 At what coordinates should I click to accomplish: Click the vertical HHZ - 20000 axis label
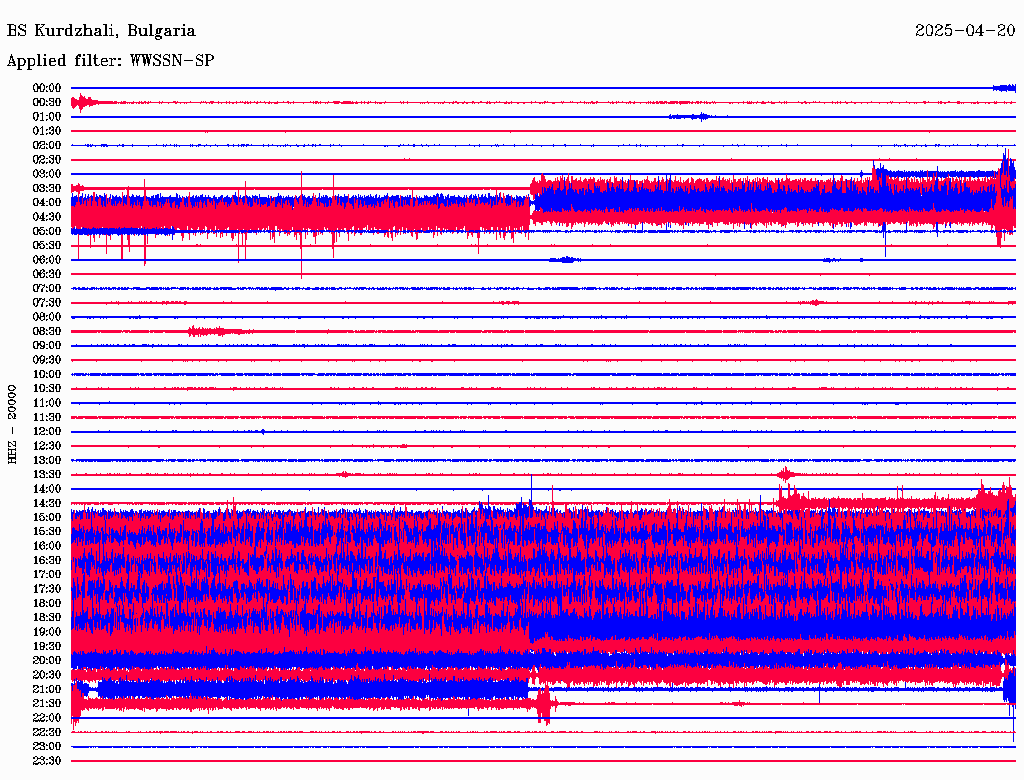[x=13, y=423]
